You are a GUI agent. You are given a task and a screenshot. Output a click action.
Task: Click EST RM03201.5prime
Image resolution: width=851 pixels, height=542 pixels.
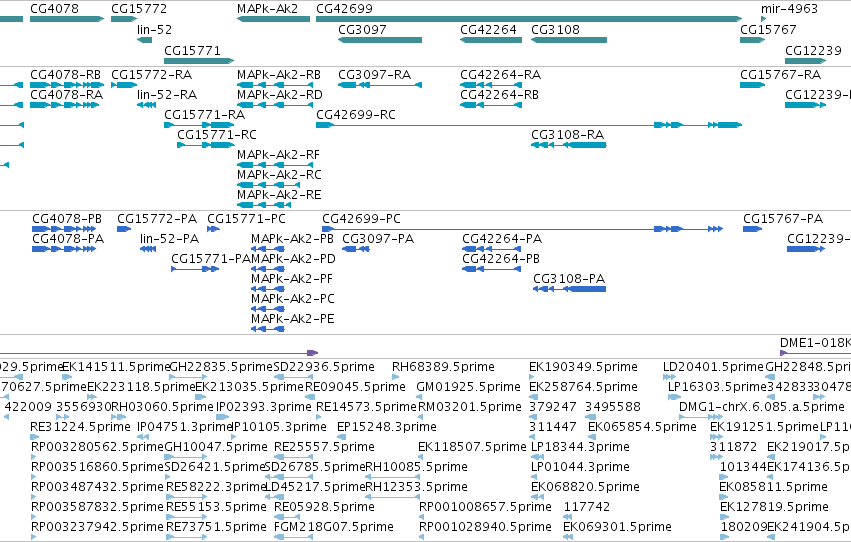469,407
